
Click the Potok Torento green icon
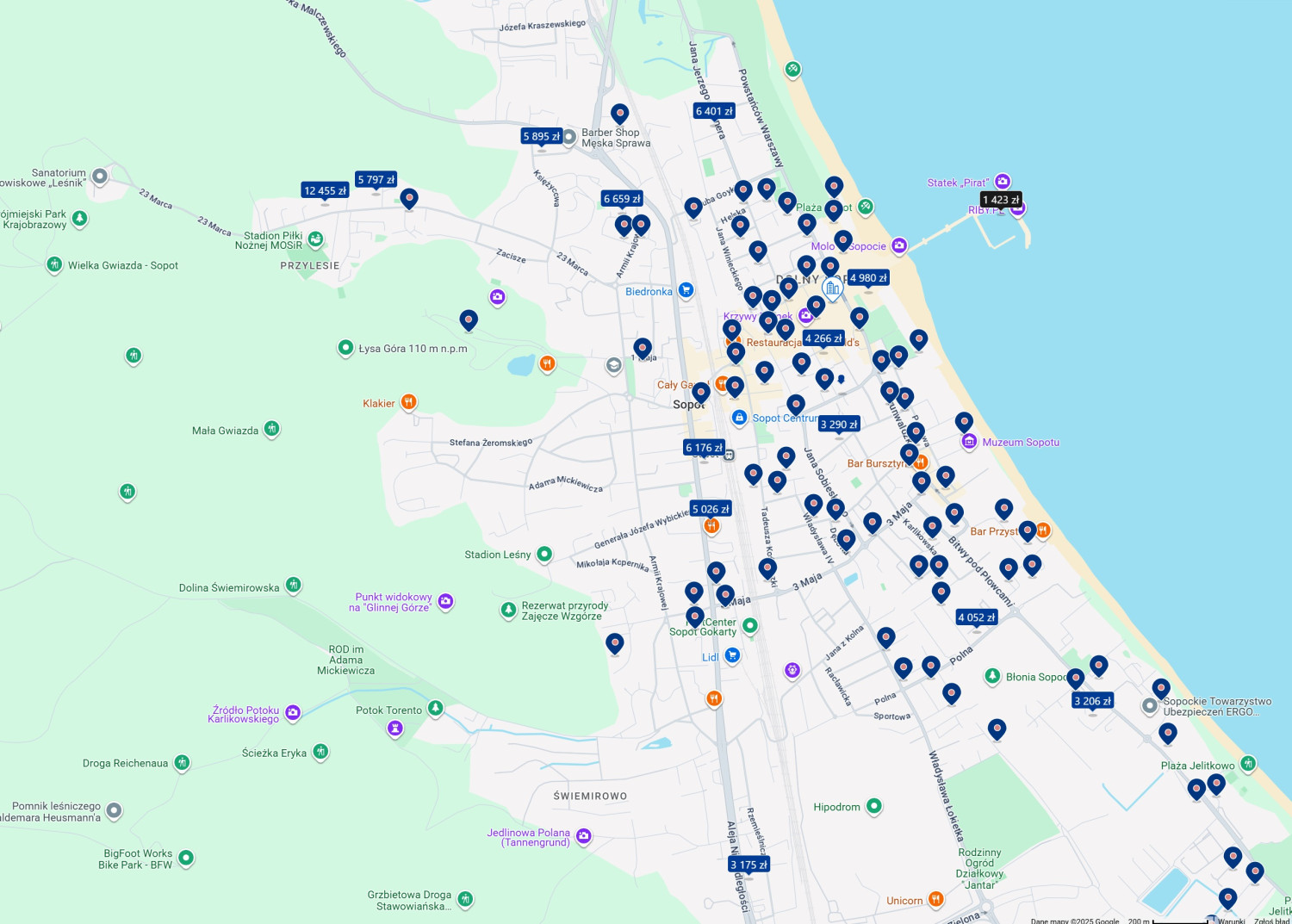435,709
